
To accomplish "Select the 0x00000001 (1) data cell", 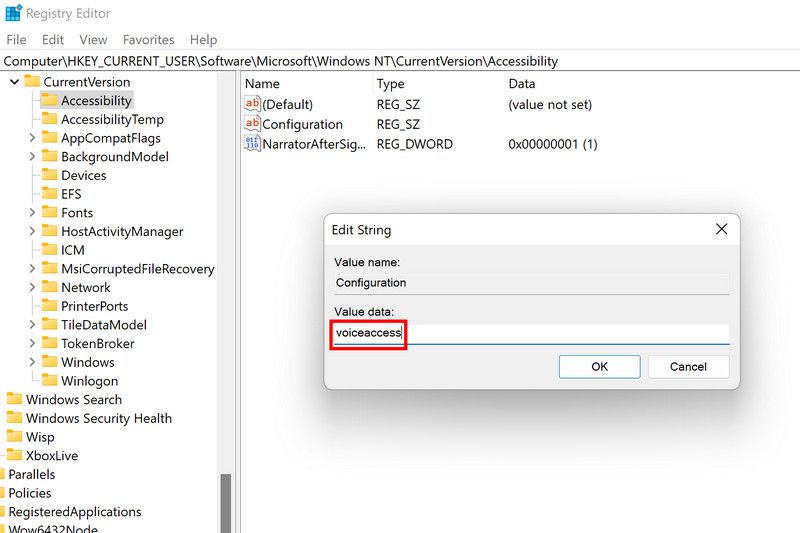I will coord(553,144).
